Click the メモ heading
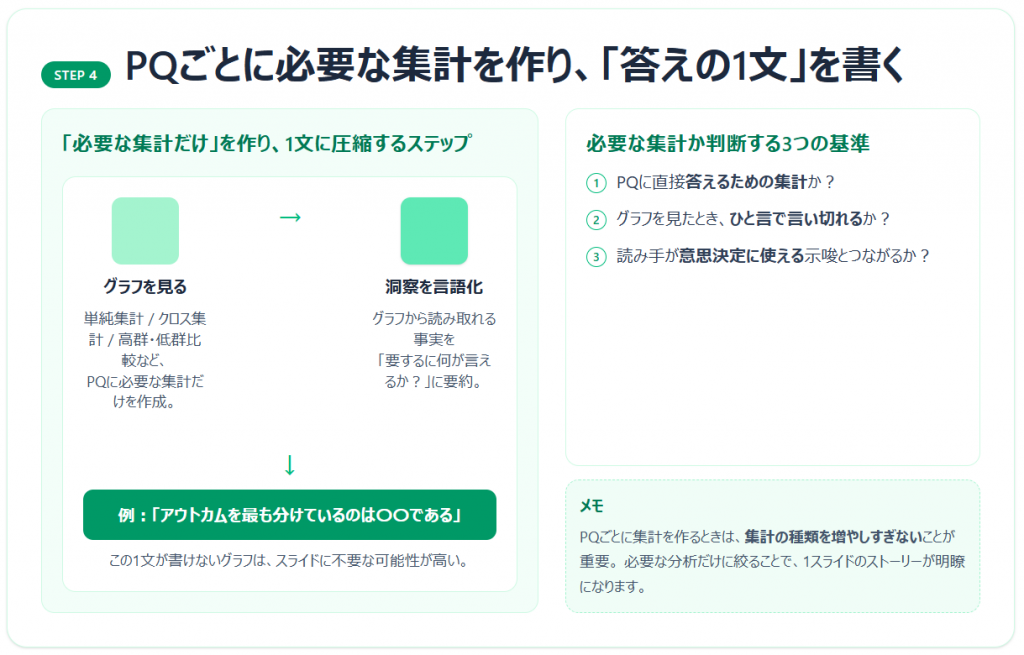1024x655 pixels. 592,505
